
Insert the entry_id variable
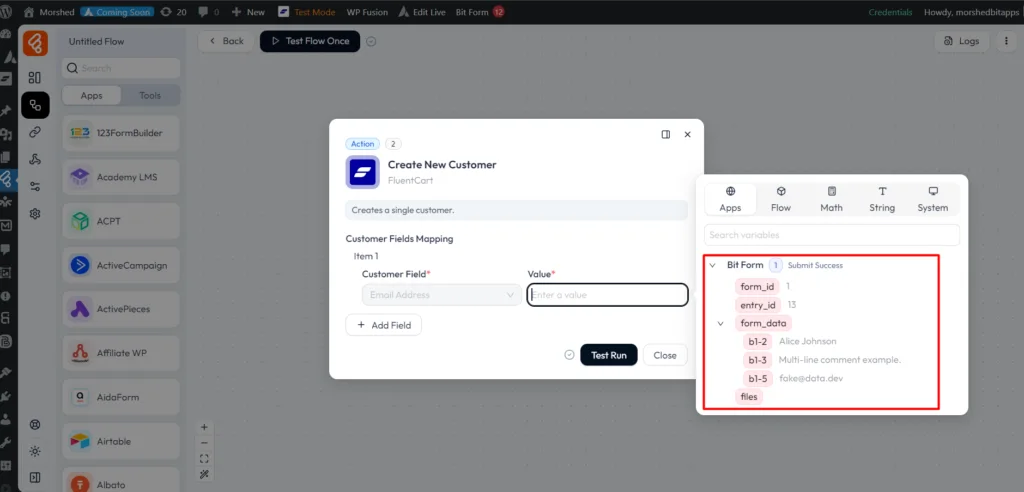click(757, 304)
